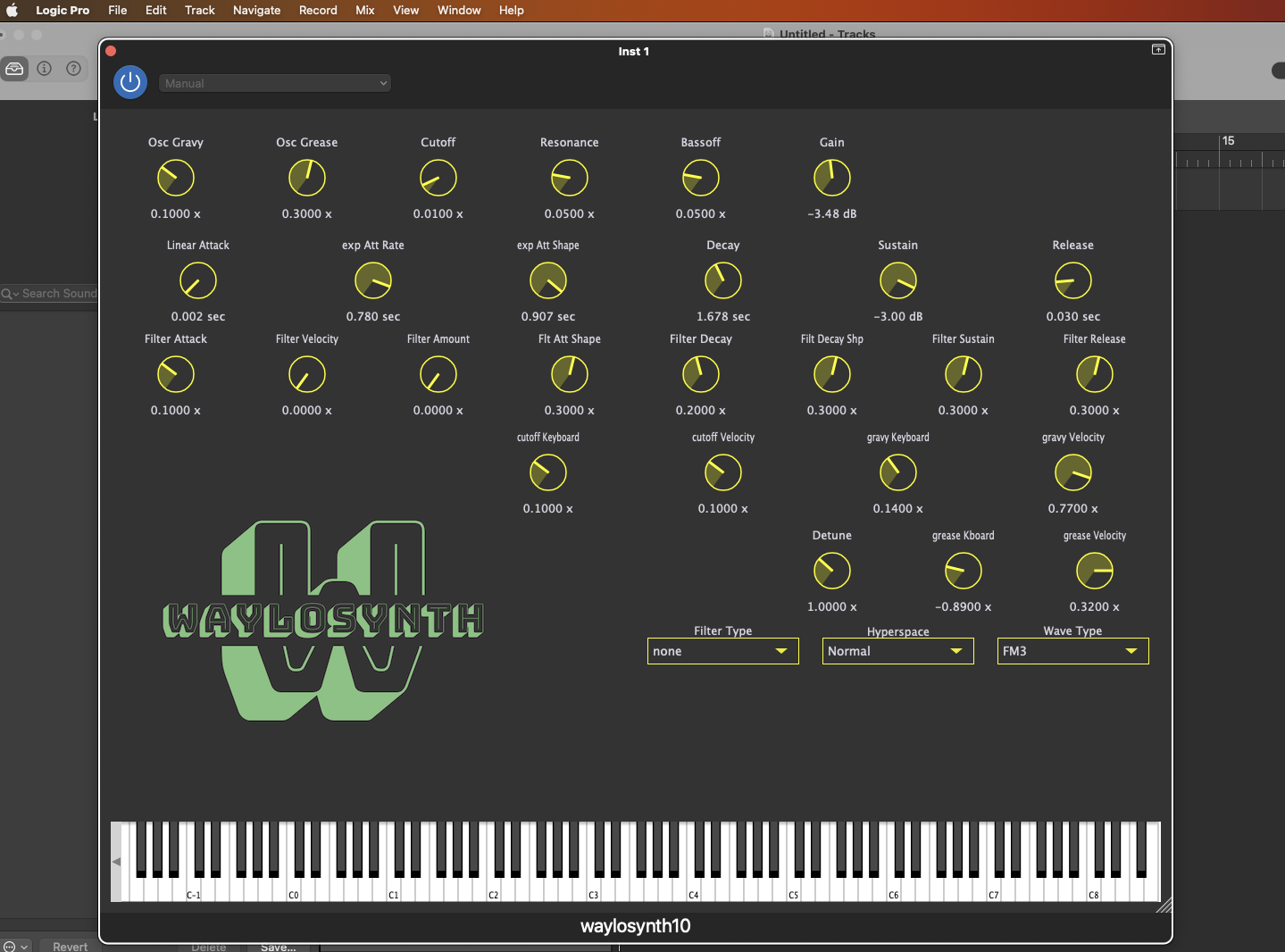Click the Filter Sustain knob
1285x952 pixels.
[x=964, y=374]
